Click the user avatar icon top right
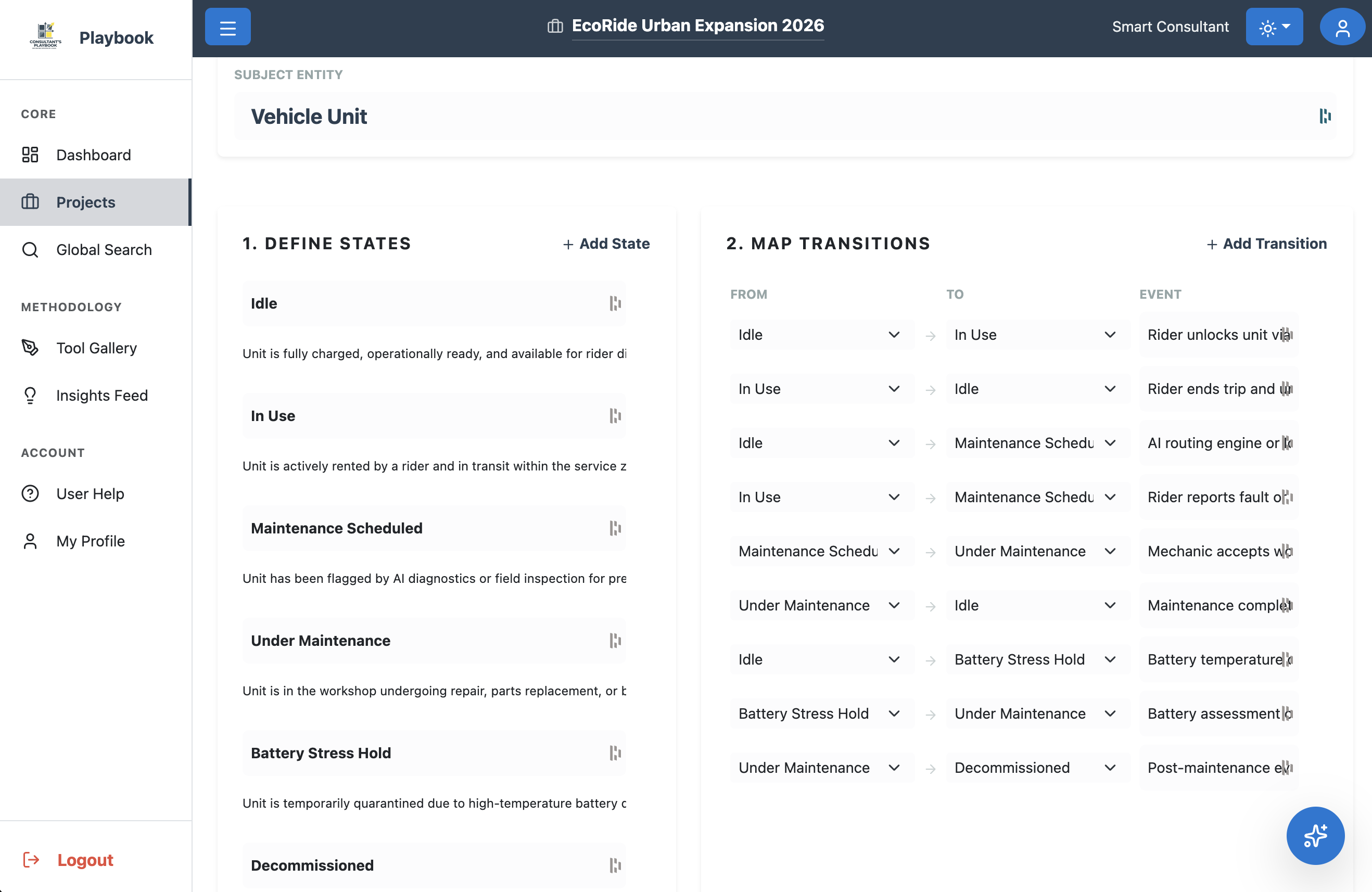1372x892 pixels. click(x=1342, y=27)
